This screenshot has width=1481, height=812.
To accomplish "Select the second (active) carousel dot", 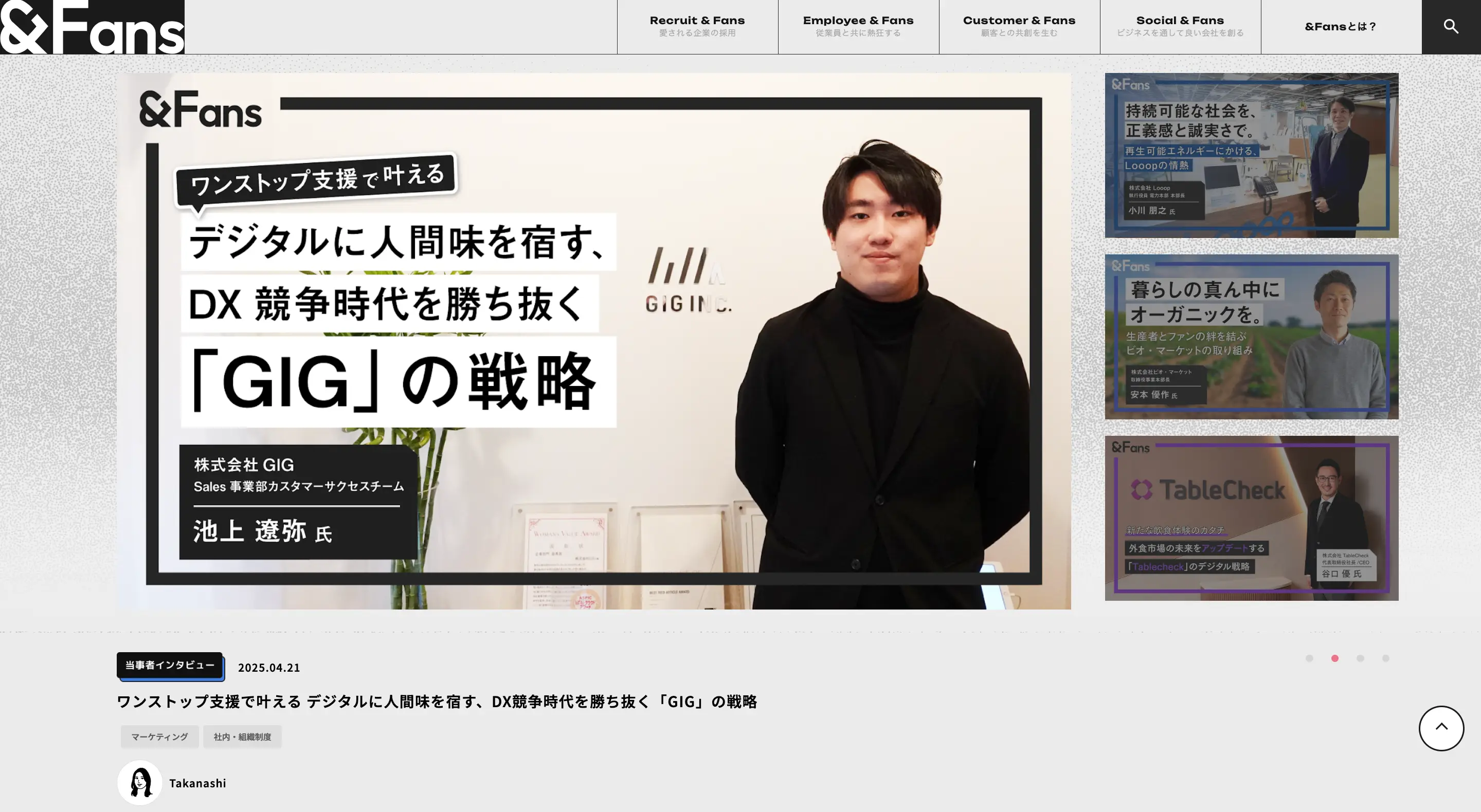I will (x=1335, y=658).
